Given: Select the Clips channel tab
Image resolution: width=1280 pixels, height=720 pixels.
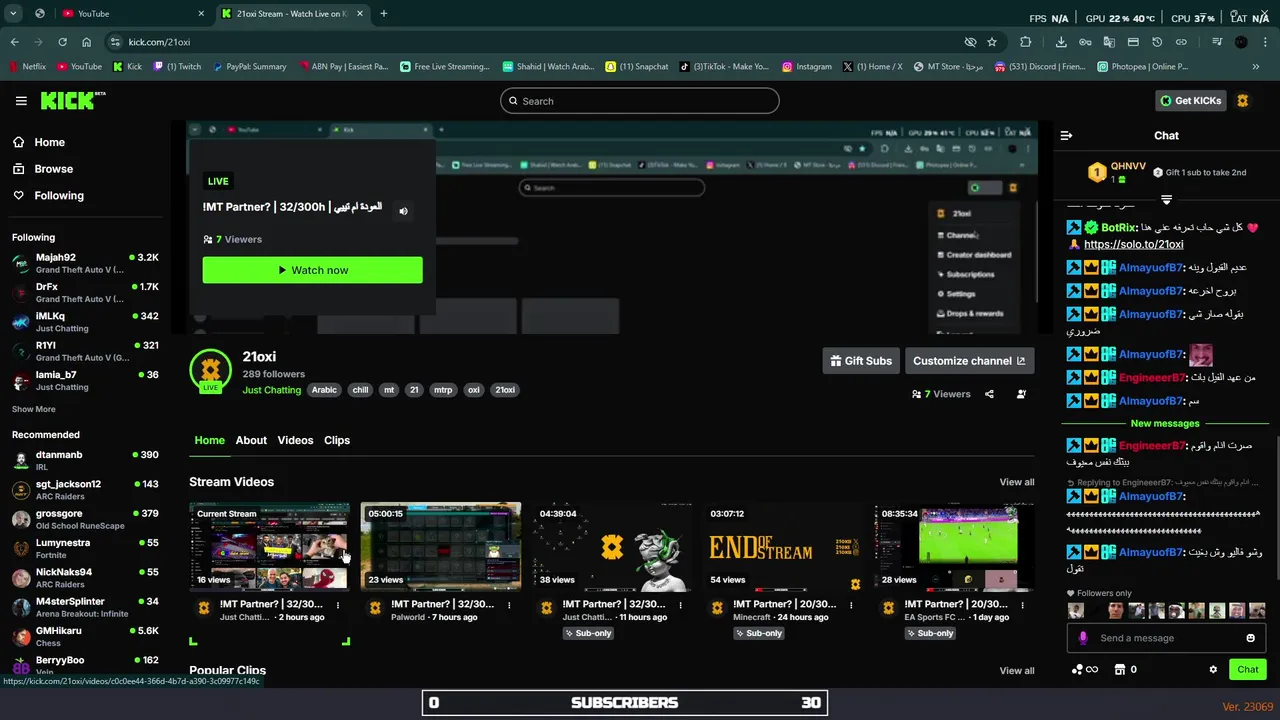Looking at the screenshot, I should coord(337,440).
